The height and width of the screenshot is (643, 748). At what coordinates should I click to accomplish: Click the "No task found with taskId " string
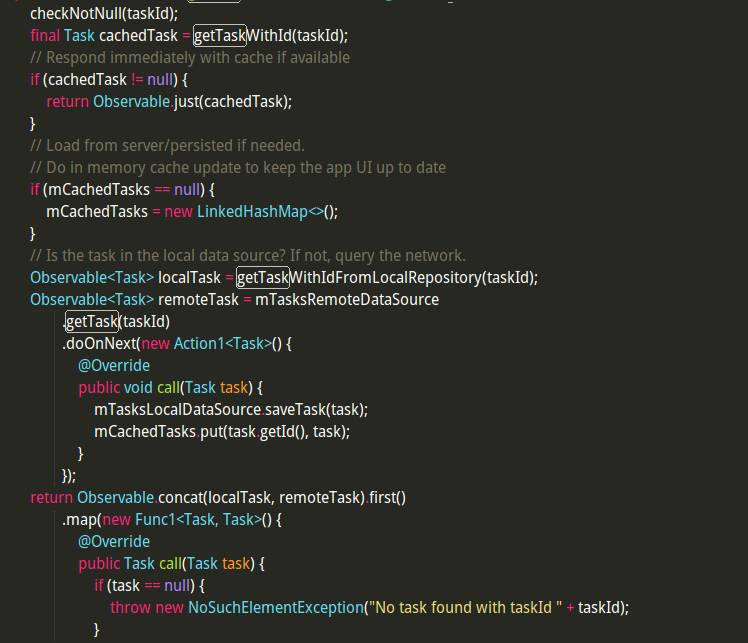point(465,607)
